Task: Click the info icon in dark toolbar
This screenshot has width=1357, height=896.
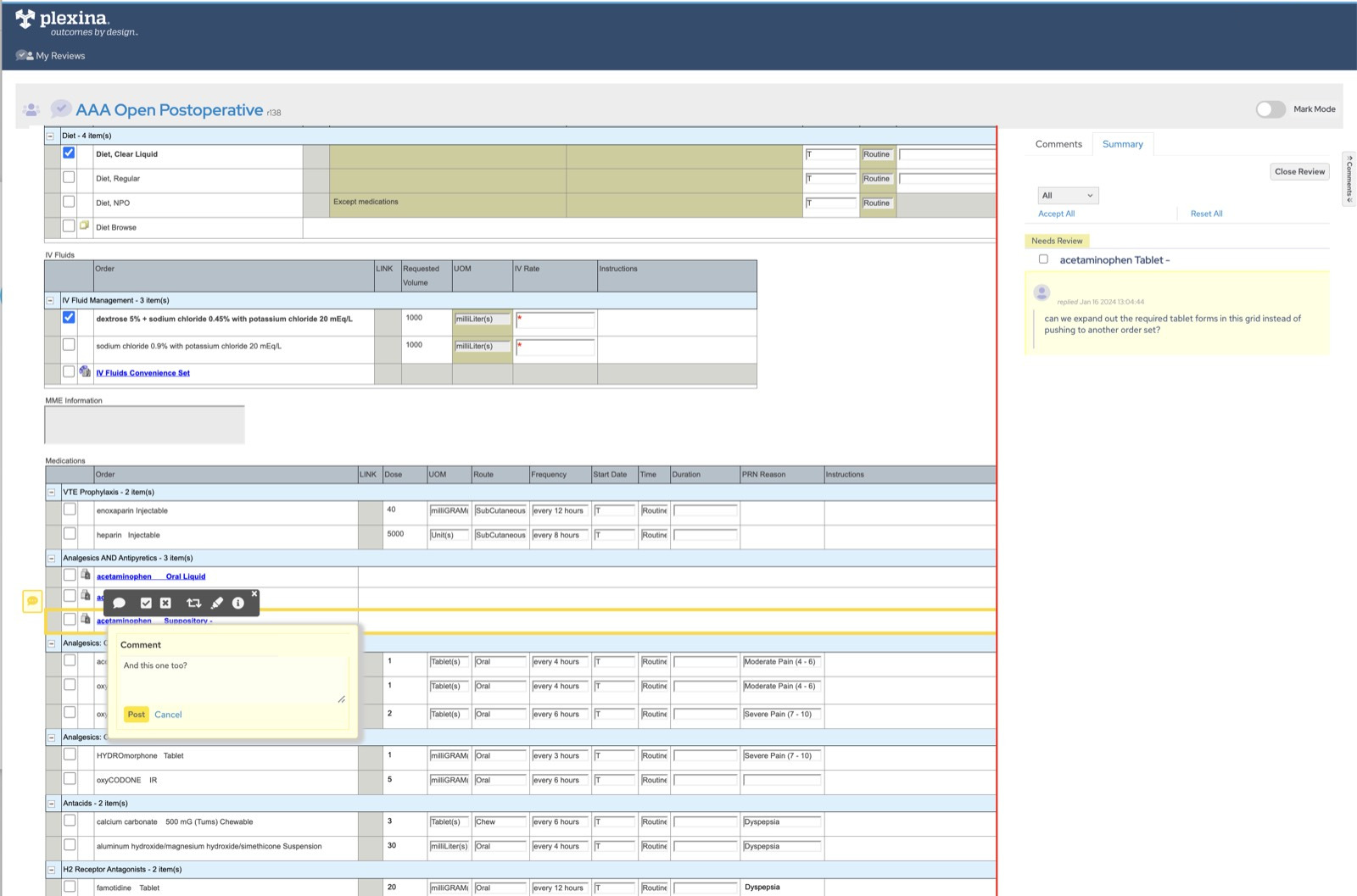Action: point(238,603)
